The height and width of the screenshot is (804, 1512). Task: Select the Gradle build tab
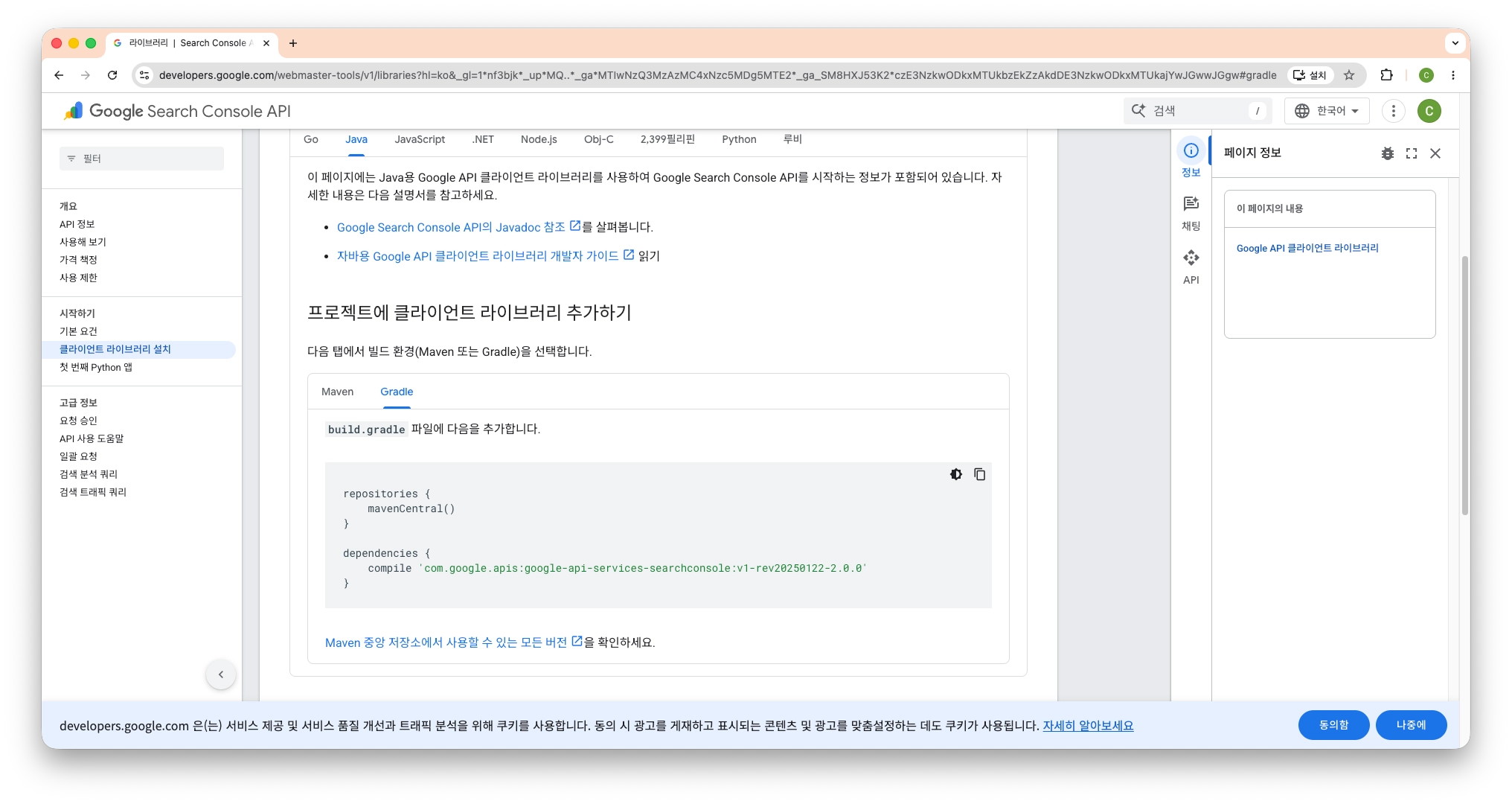click(397, 392)
